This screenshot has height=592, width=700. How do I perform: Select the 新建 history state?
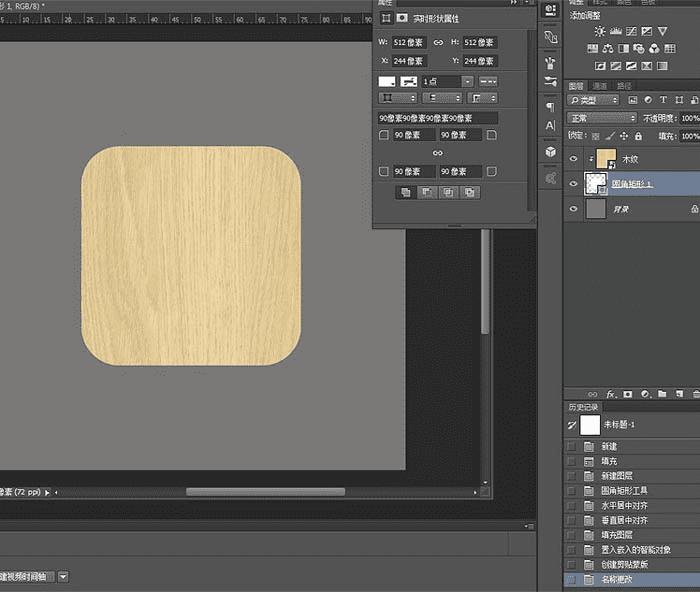point(610,446)
